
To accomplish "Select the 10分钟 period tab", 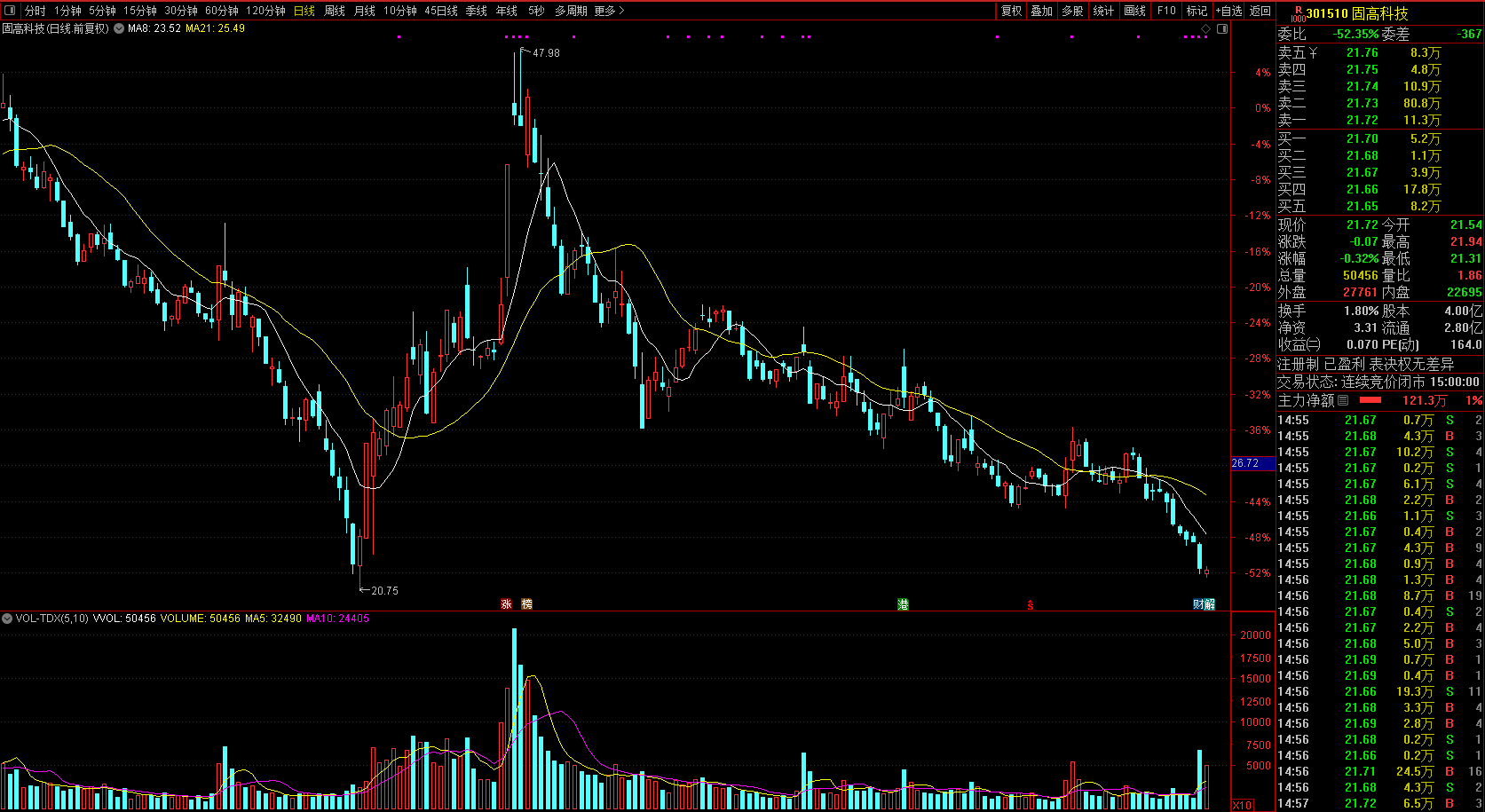I will coord(400,11).
